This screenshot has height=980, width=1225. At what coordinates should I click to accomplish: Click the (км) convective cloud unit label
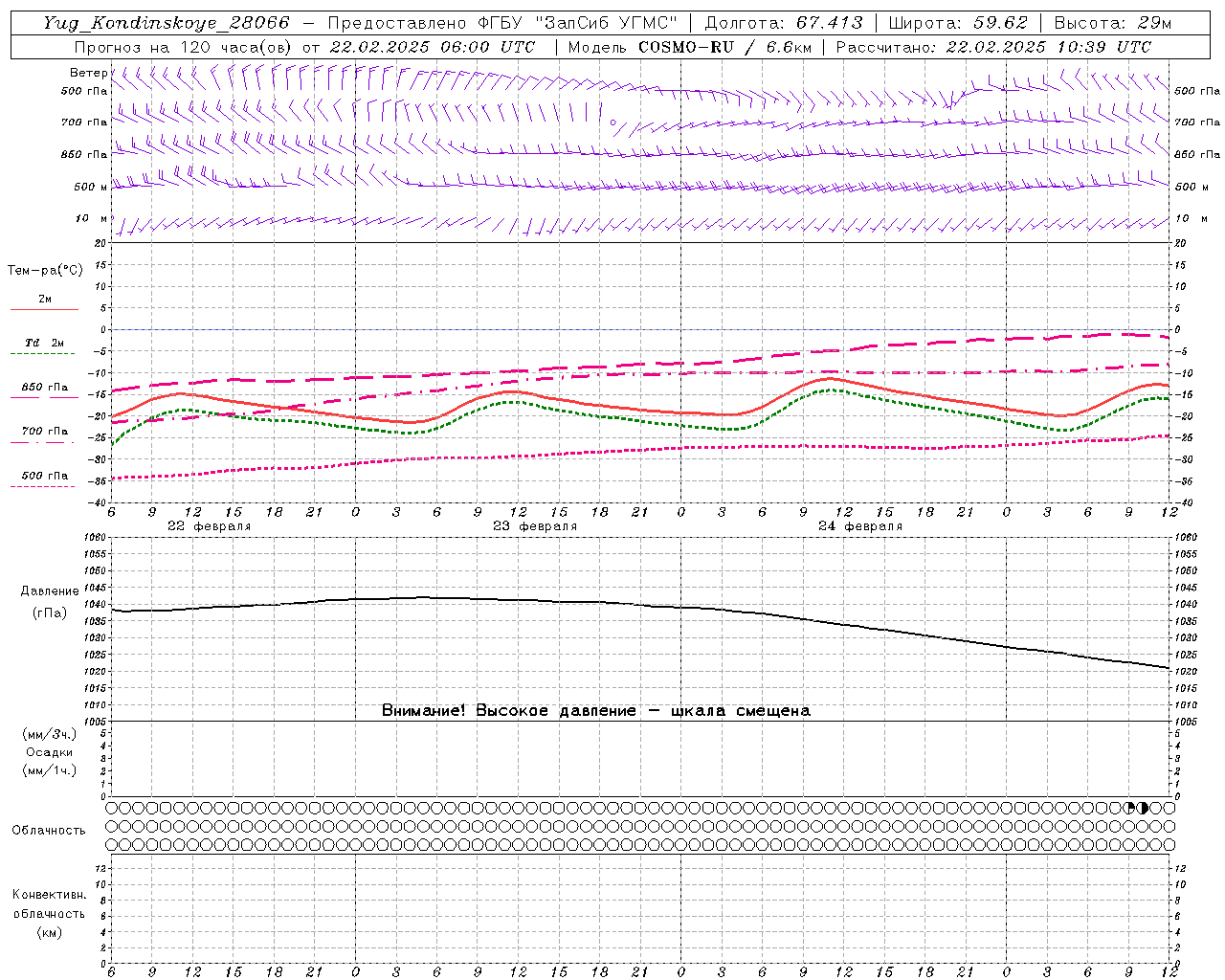tap(49, 932)
